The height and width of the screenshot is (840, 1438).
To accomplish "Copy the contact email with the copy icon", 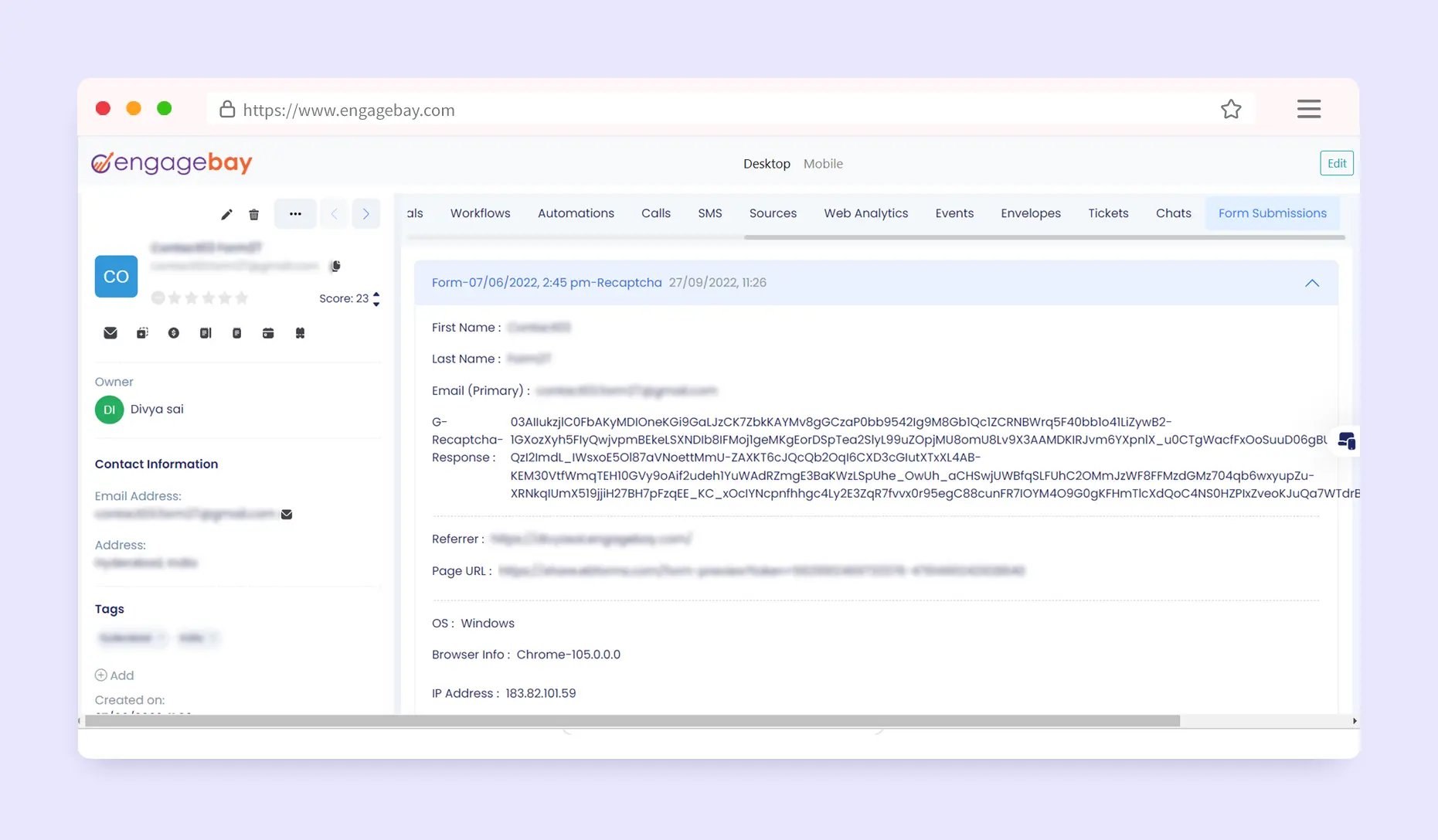I will click(x=335, y=267).
